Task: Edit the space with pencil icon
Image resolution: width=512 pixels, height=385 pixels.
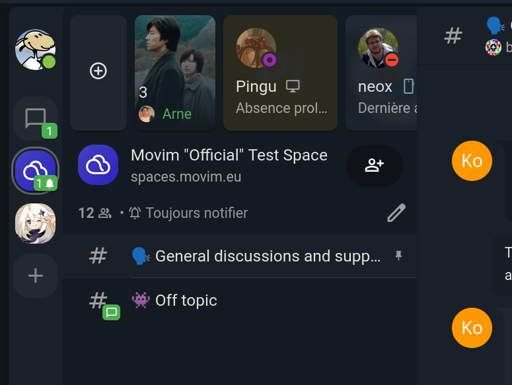Action: point(396,213)
